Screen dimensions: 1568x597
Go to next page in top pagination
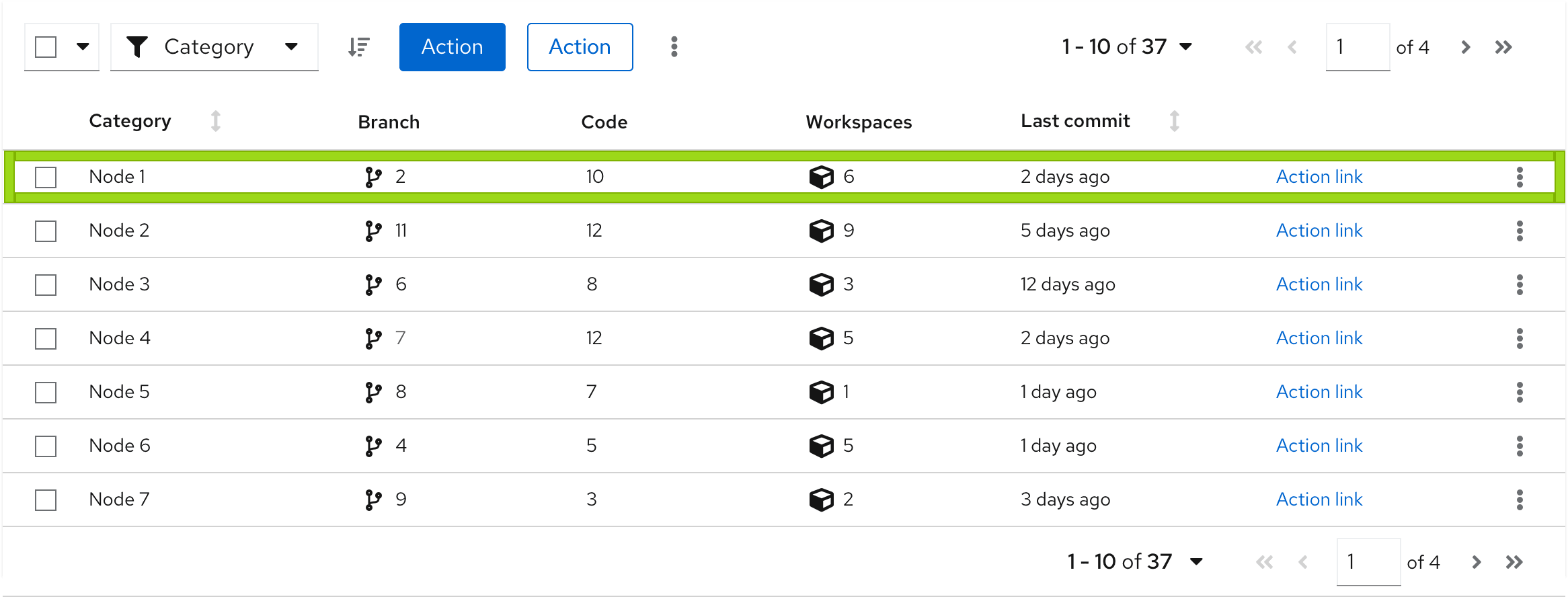pos(1466,47)
